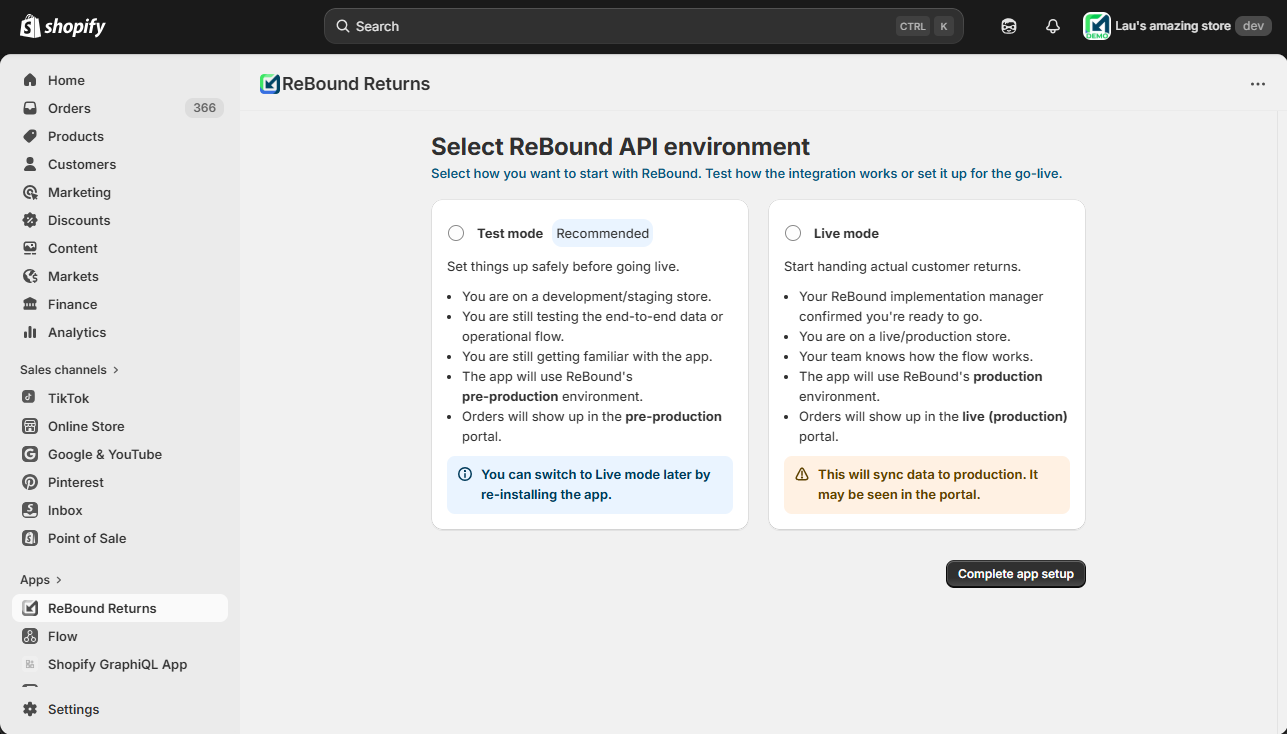The width and height of the screenshot is (1287, 734).
Task: Click "You are on a development/staging store."
Action: (587, 297)
